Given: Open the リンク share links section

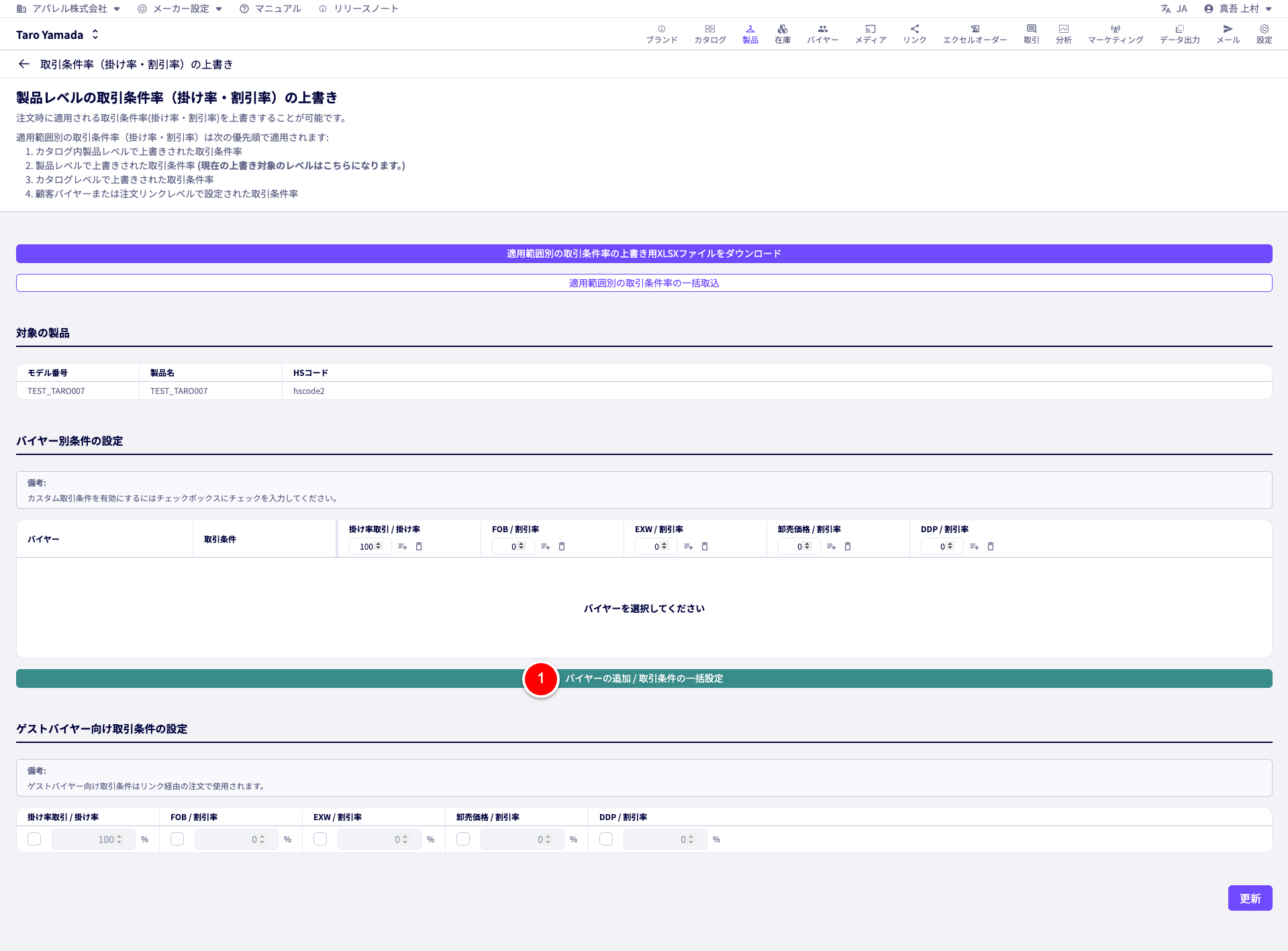Looking at the screenshot, I should pyautogui.click(x=914, y=34).
